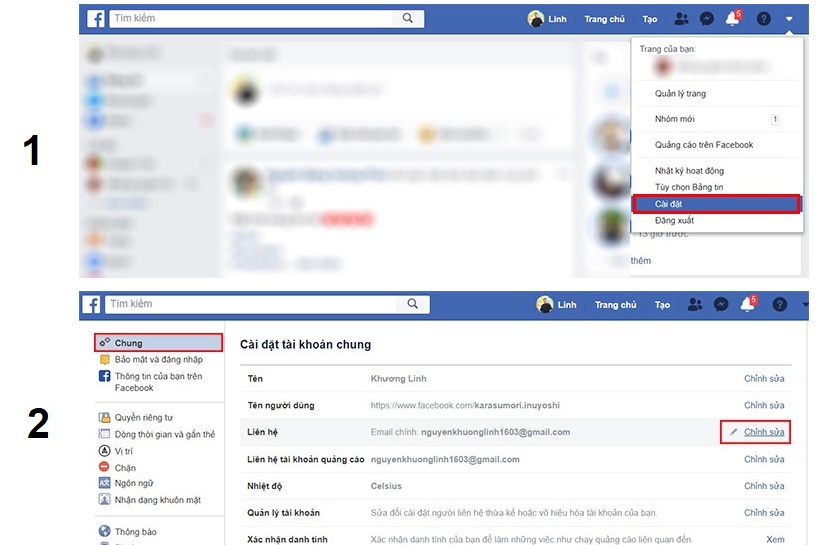Click the Facebook logo in the bottom screenshot
This screenshot has width=840, height=545.
click(92, 304)
